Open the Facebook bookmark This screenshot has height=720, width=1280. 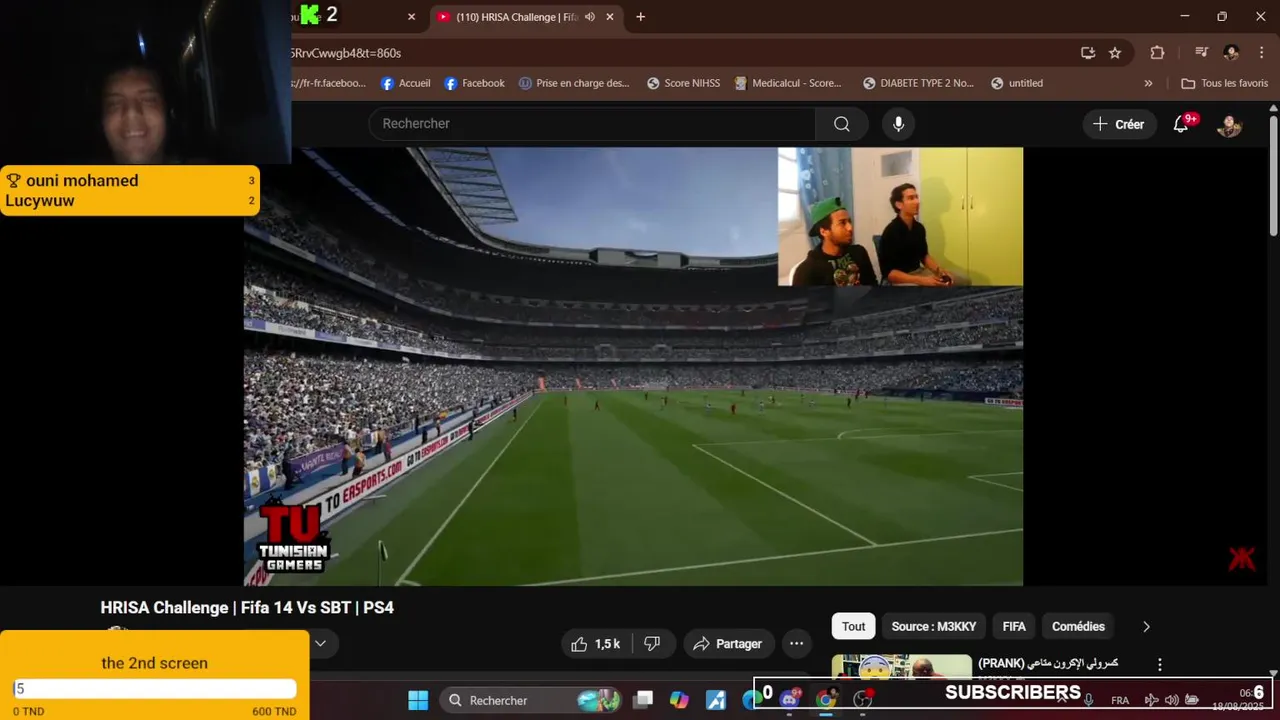click(474, 84)
